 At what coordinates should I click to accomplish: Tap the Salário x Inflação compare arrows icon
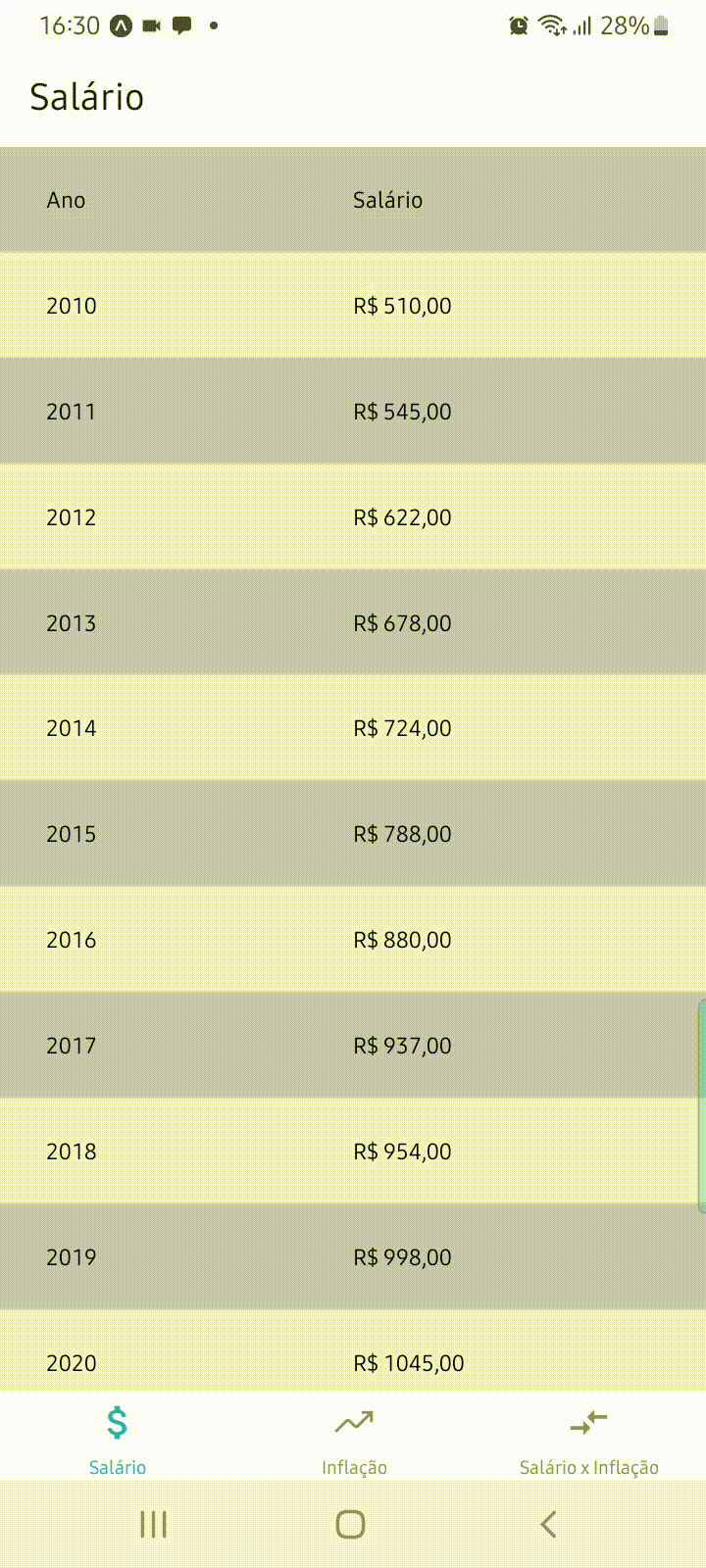588,1422
